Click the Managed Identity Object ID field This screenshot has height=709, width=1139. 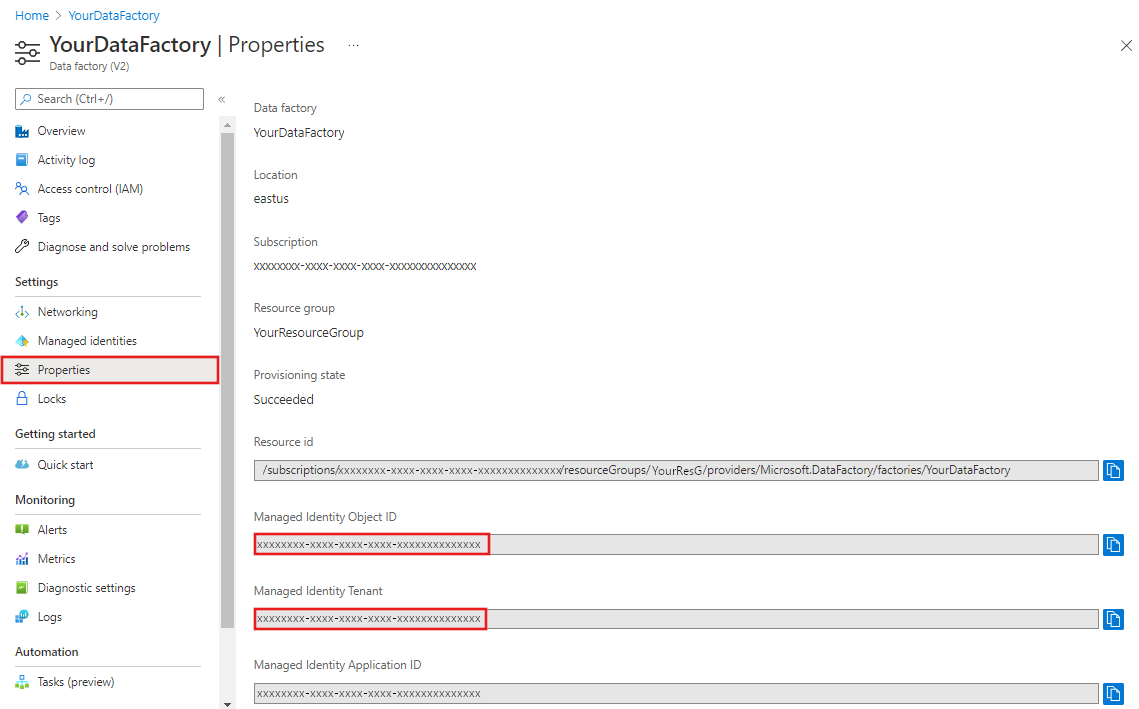pos(676,545)
